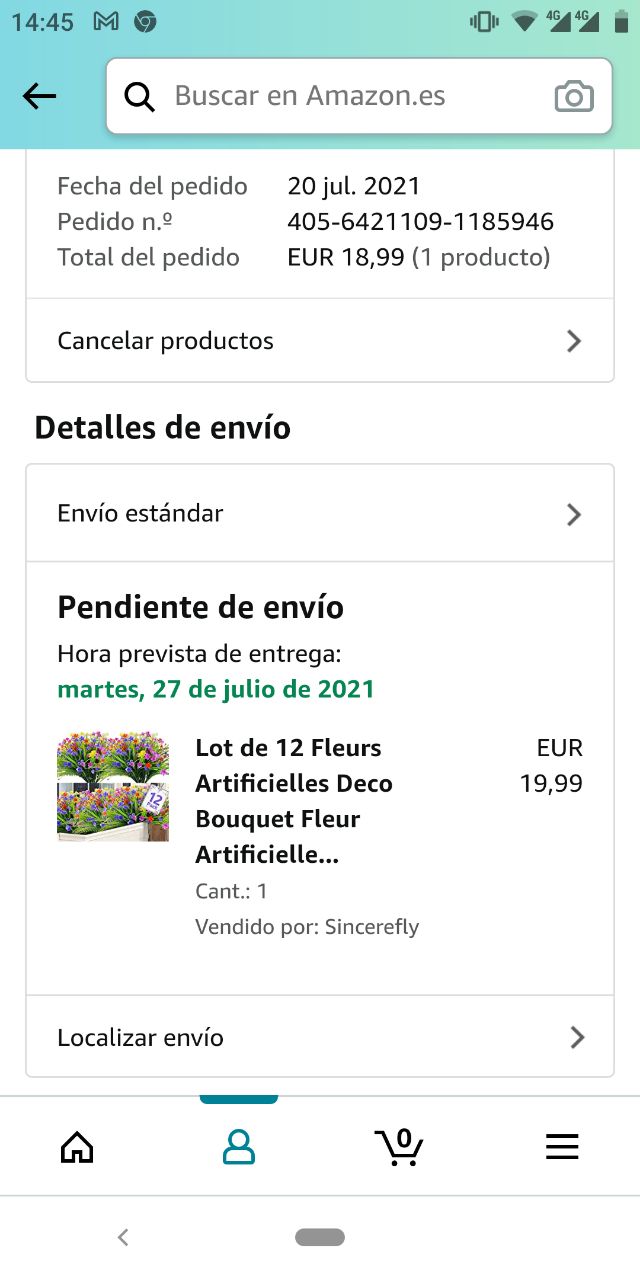Focus the Buscar en Amazon.es field
The width and height of the screenshot is (640, 1280).
point(340,96)
